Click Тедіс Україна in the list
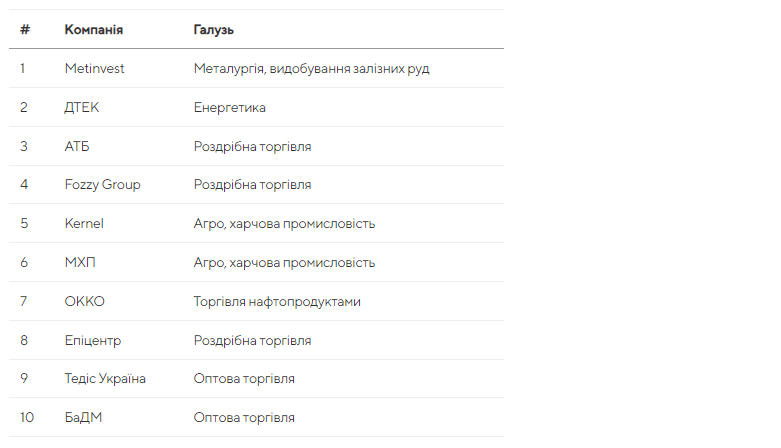This screenshot has width=781, height=448. (x=105, y=379)
